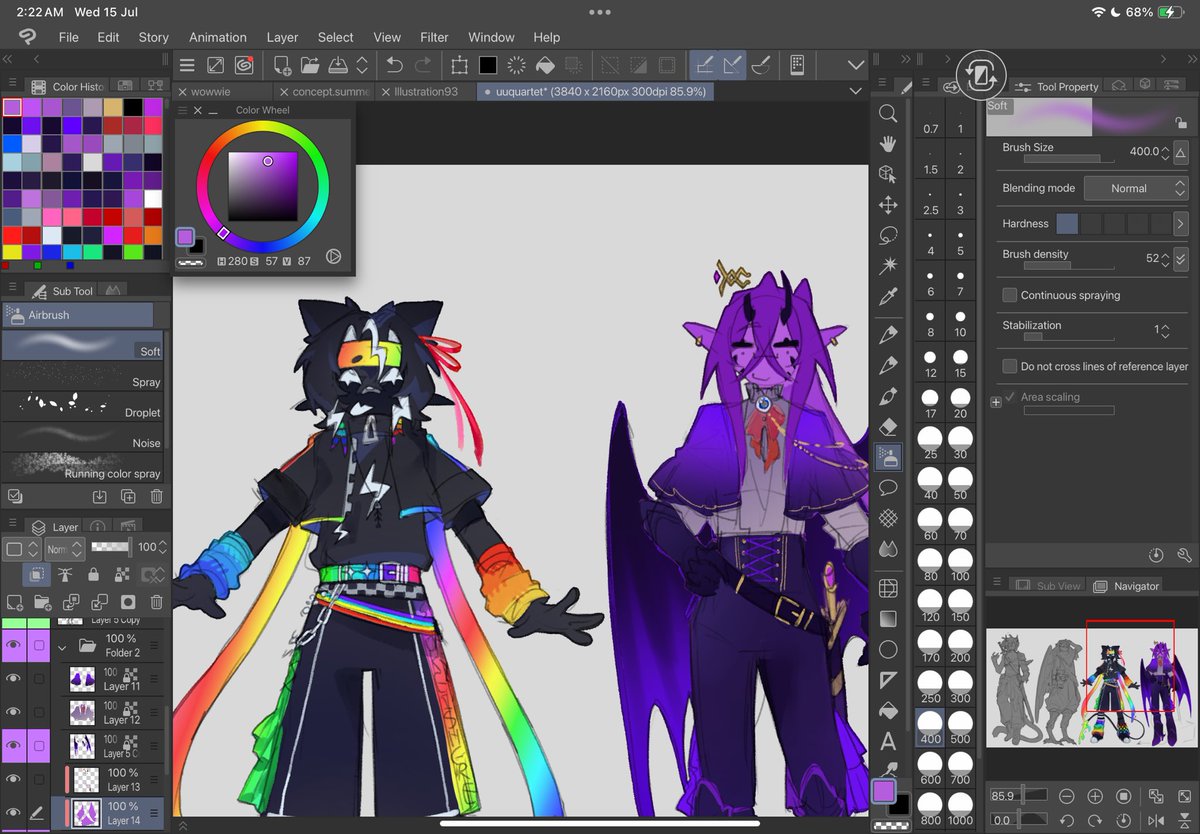The width and height of the screenshot is (1200, 834).
Task: Select the Text tool
Action: click(x=887, y=742)
